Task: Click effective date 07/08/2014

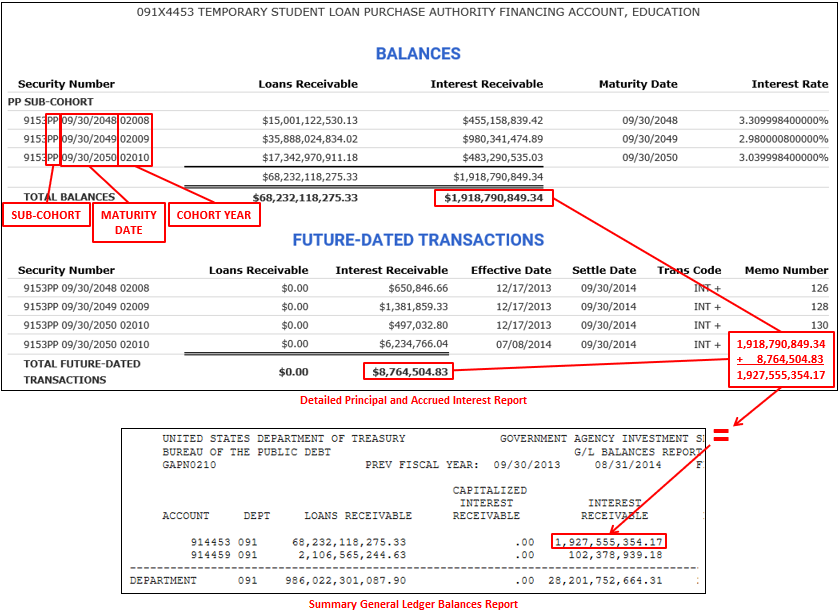Action: [x=523, y=344]
